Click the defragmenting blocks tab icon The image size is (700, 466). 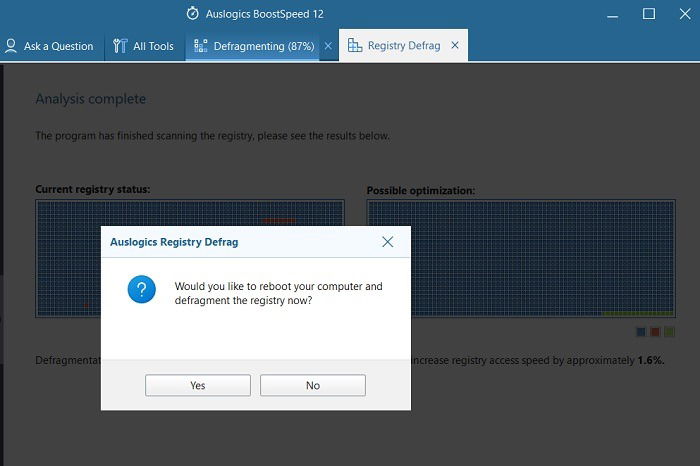(x=200, y=46)
